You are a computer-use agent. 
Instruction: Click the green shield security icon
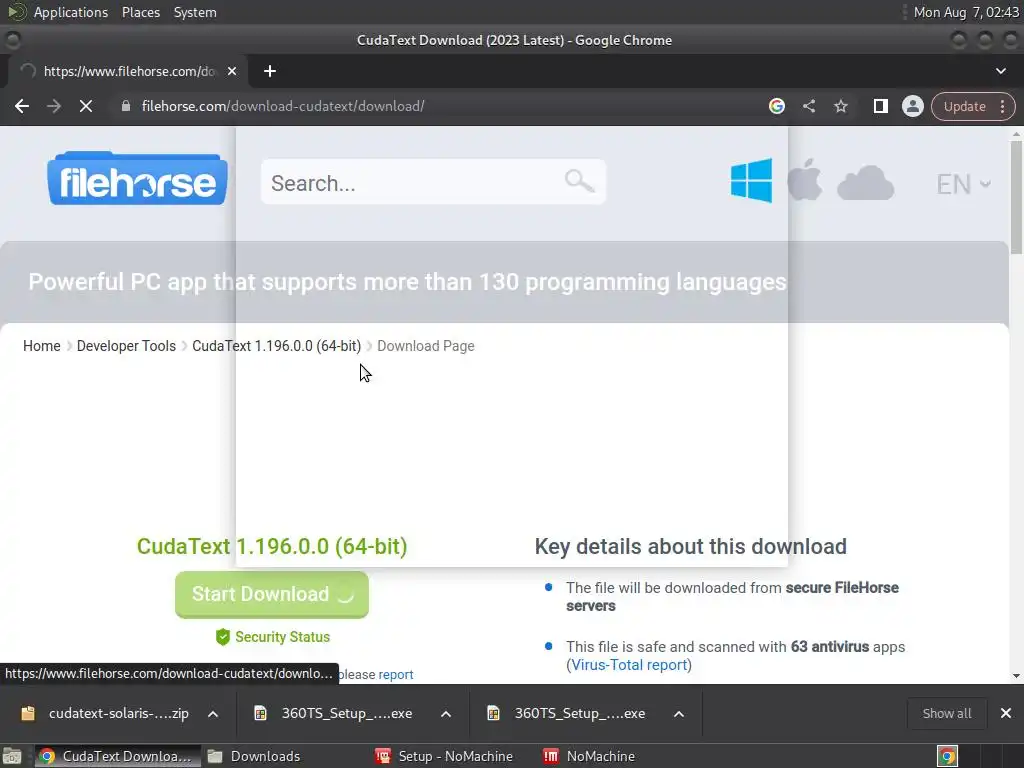[x=223, y=637]
